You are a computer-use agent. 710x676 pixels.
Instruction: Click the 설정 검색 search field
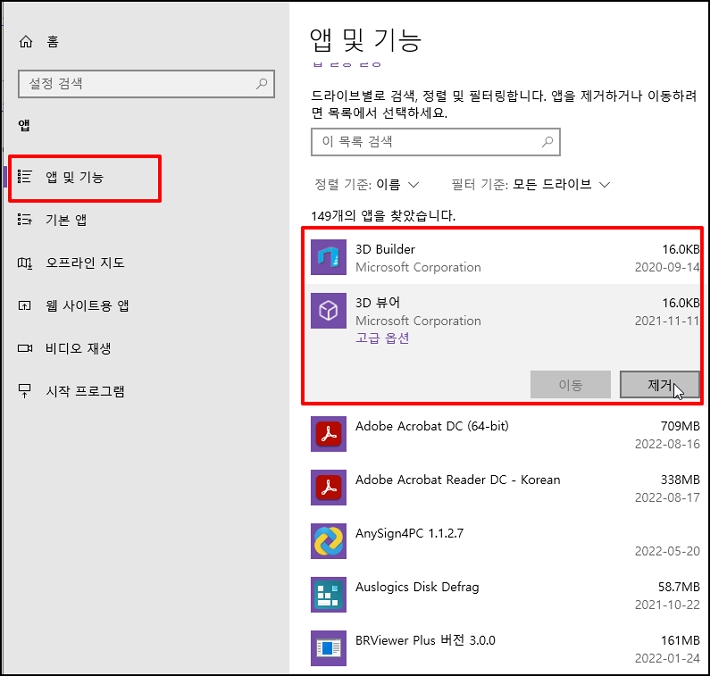point(146,84)
